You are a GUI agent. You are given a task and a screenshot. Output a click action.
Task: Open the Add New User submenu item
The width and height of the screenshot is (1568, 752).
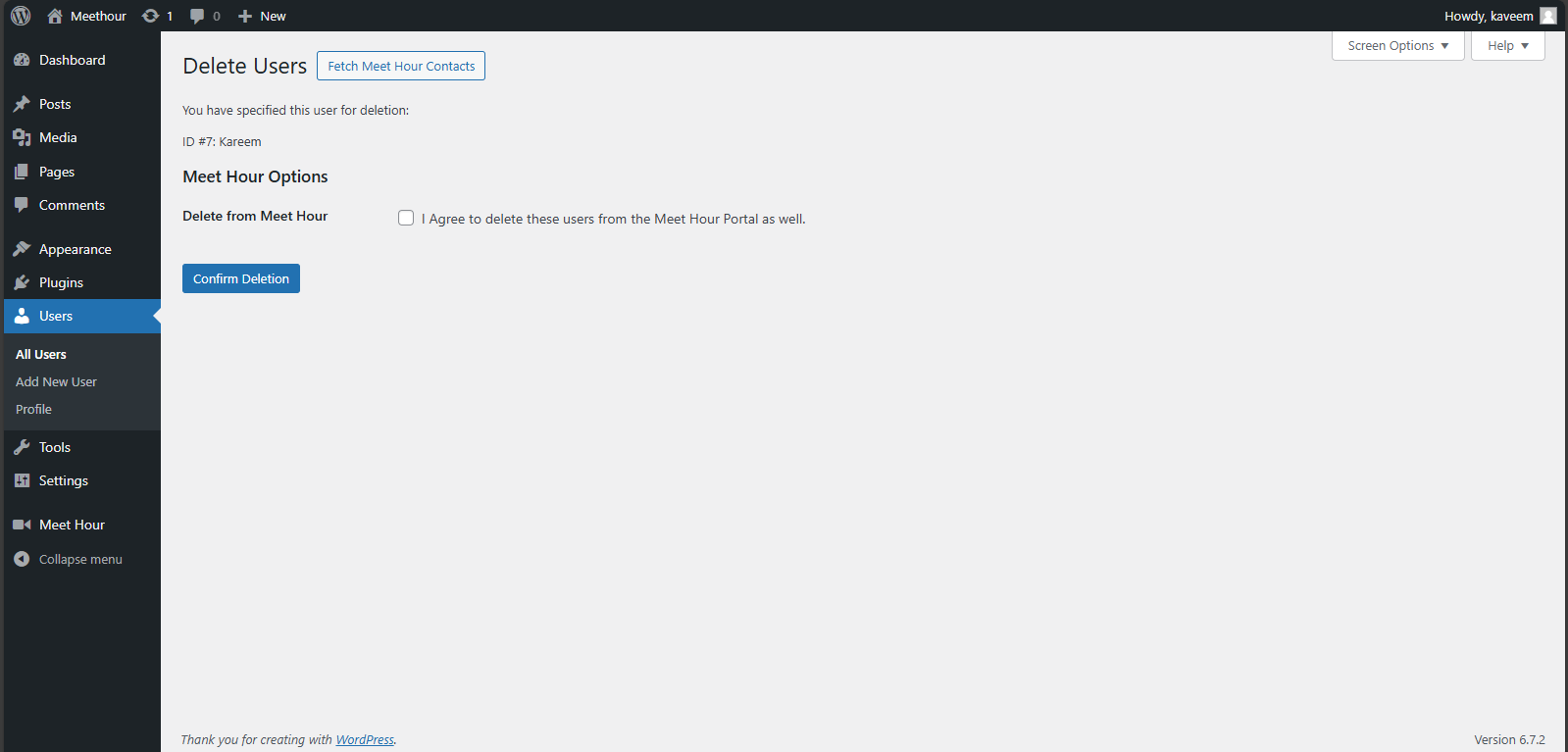(56, 381)
